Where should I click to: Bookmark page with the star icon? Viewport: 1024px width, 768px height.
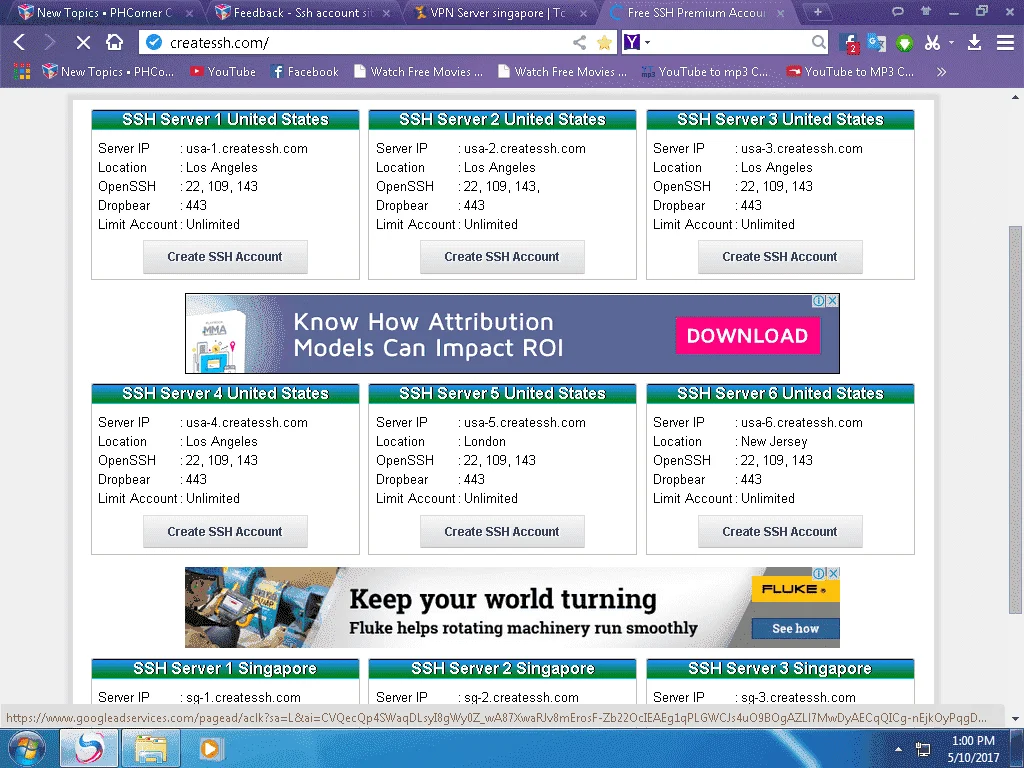coord(605,42)
